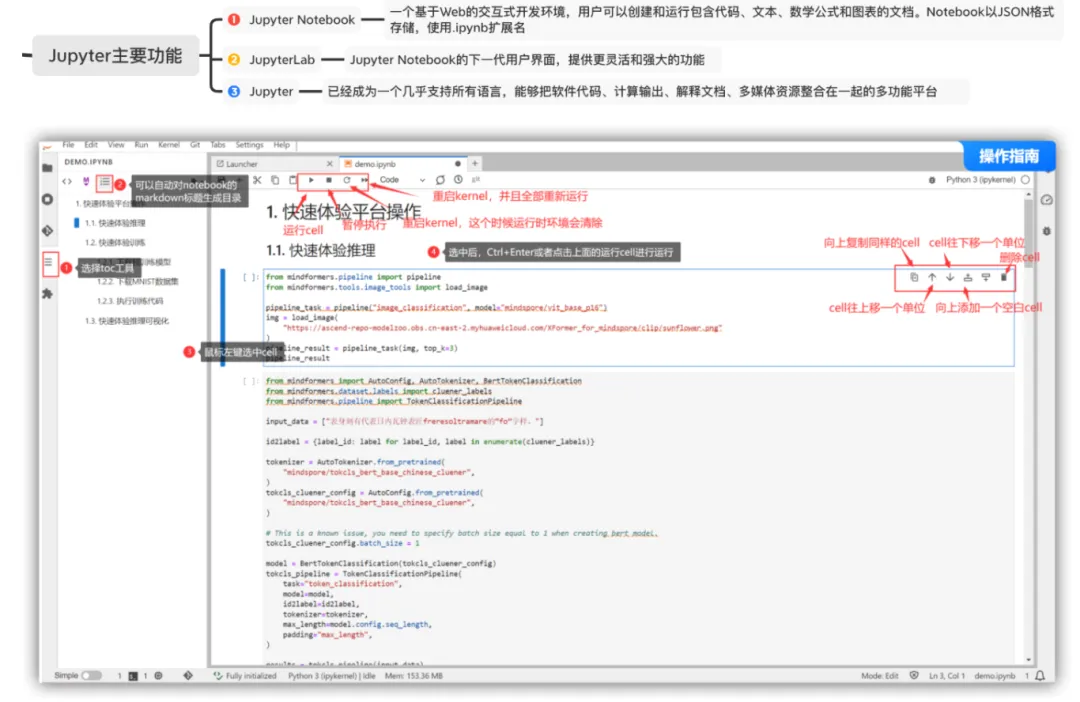Move cell up with the up arrow
1080x702 pixels.
click(x=932, y=277)
